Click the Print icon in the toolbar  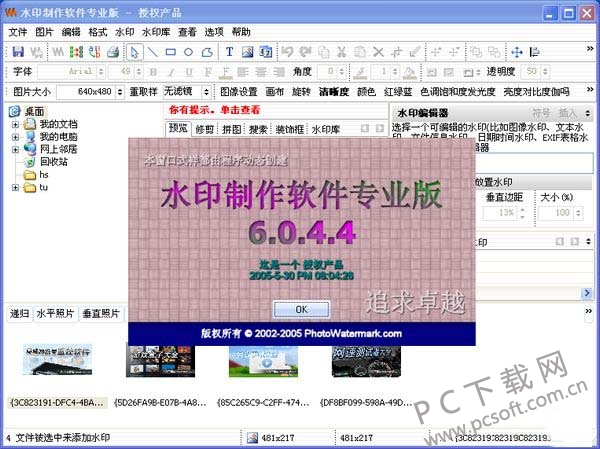pyautogui.click(x=113, y=52)
